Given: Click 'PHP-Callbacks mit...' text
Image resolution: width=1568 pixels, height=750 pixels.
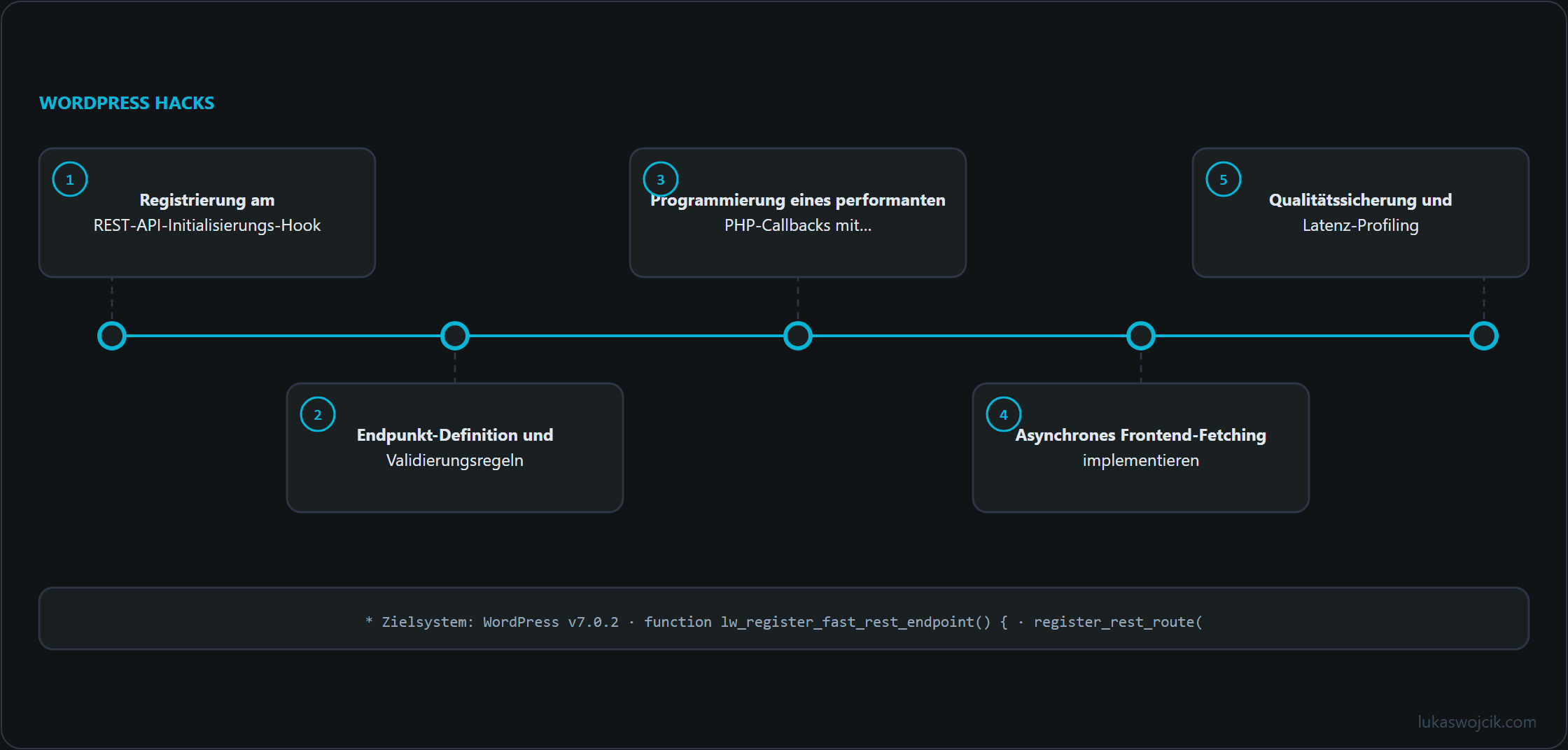Looking at the screenshot, I should [798, 225].
